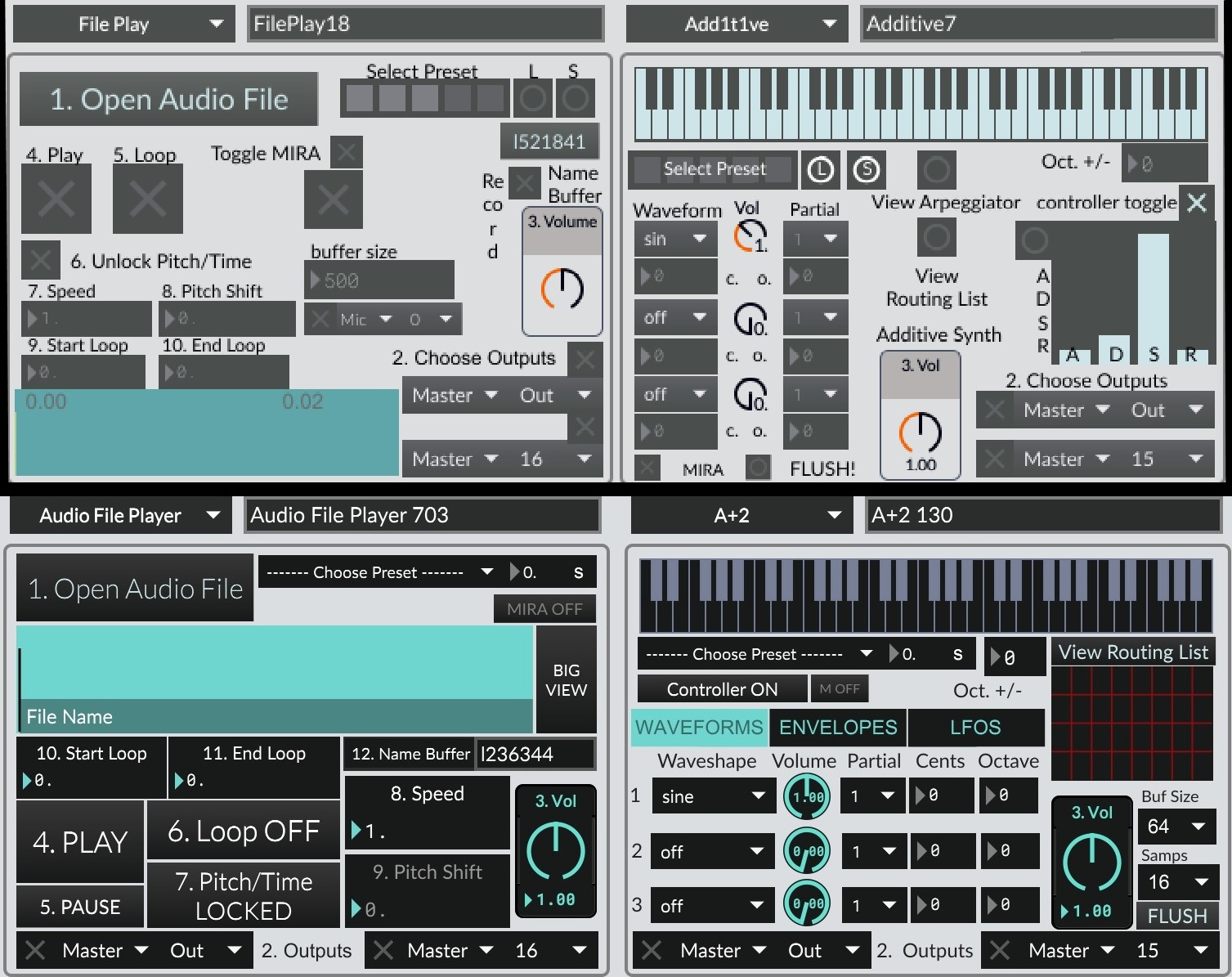This screenshot has width=1232, height=977.
Task: Open the sine waveshape dropdown in row 1
Action: click(713, 796)
